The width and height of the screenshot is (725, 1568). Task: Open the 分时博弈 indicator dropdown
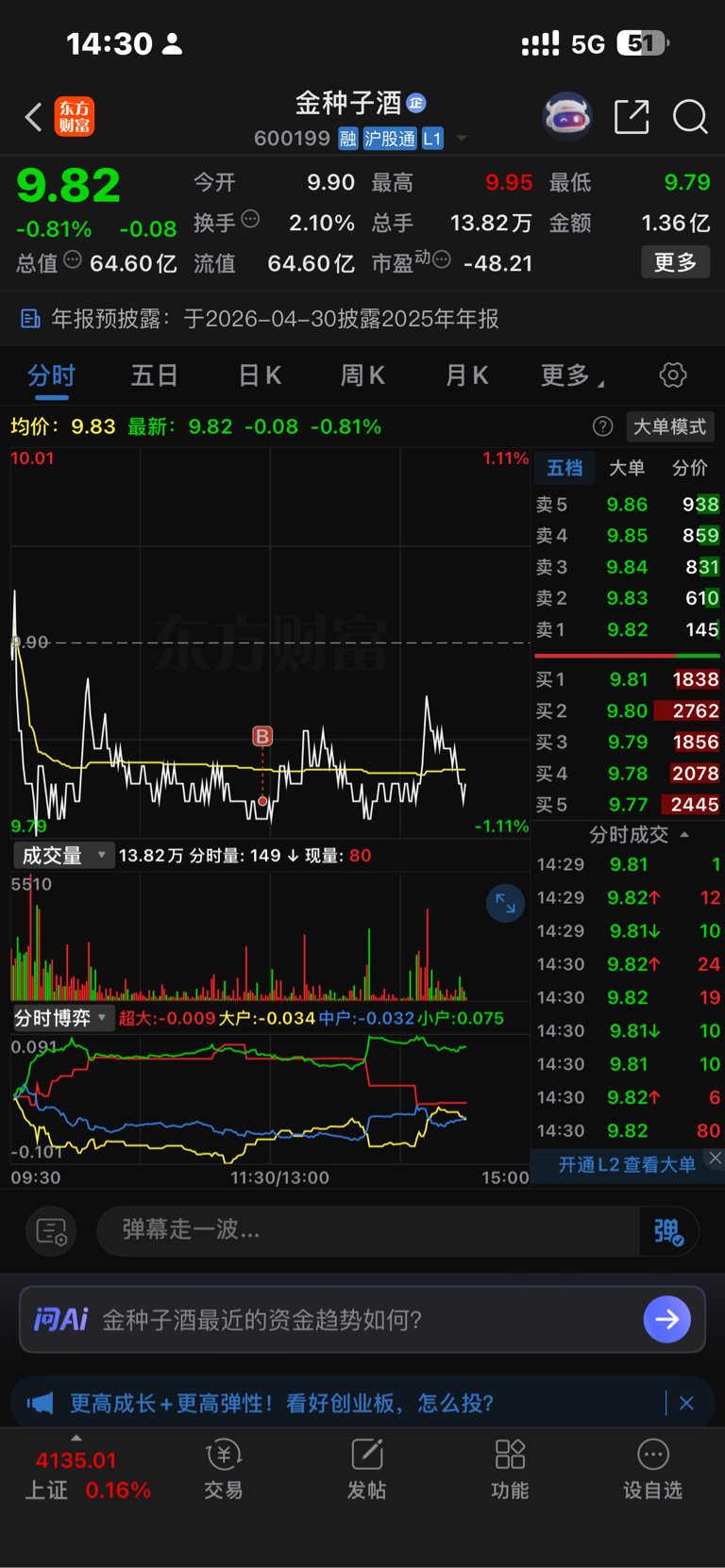click(63, 1018)
